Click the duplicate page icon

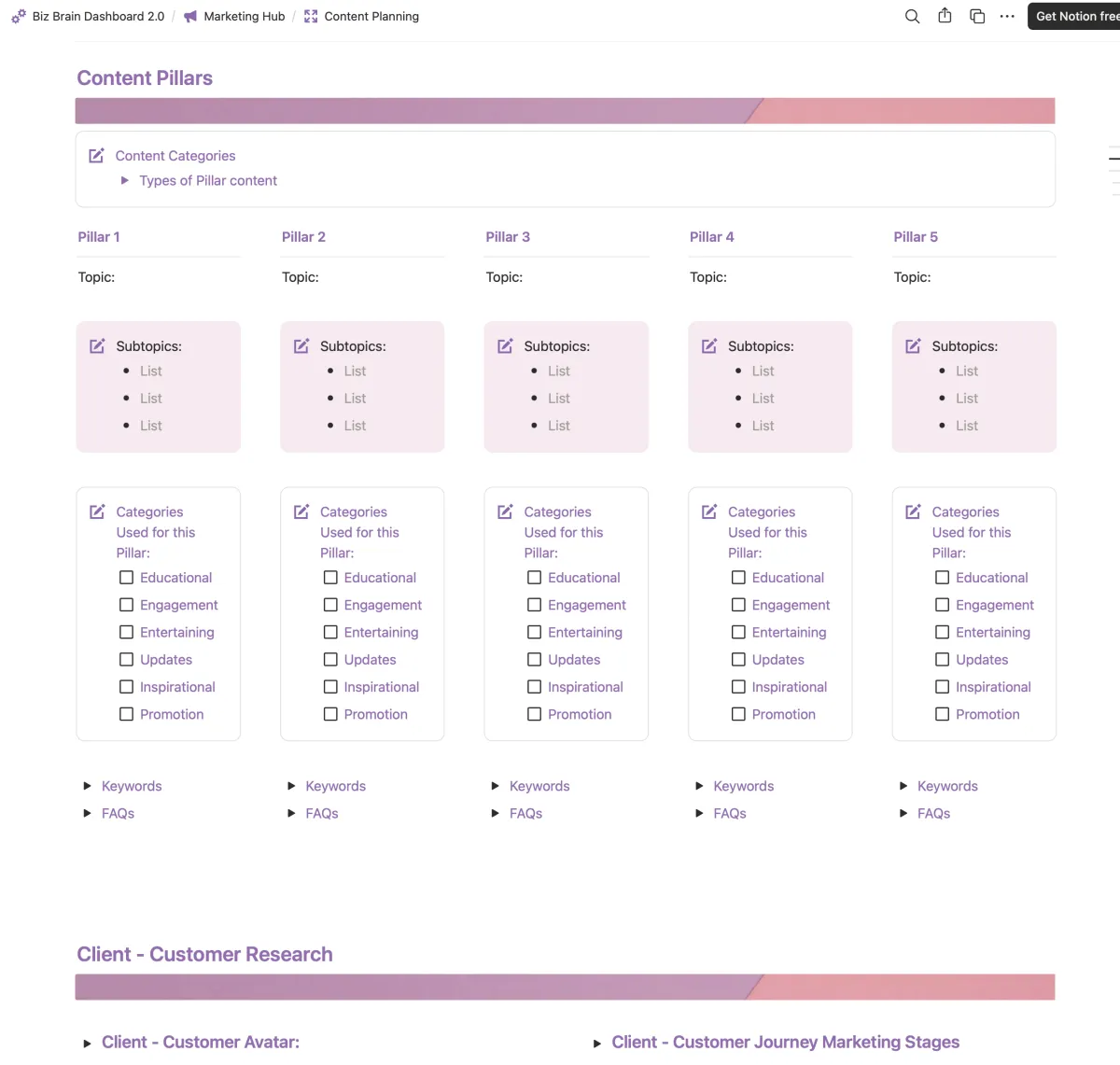tap(977, 16)
